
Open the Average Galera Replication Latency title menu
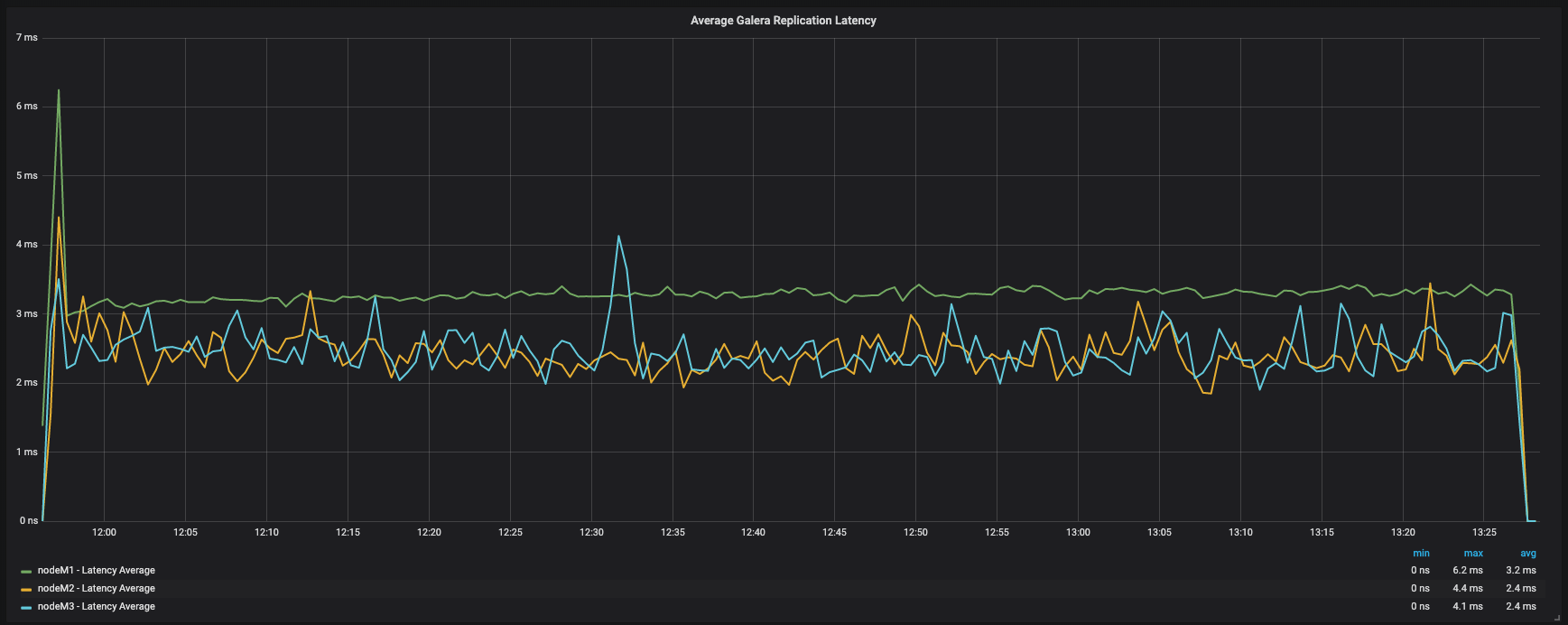(x=783, y=20)
